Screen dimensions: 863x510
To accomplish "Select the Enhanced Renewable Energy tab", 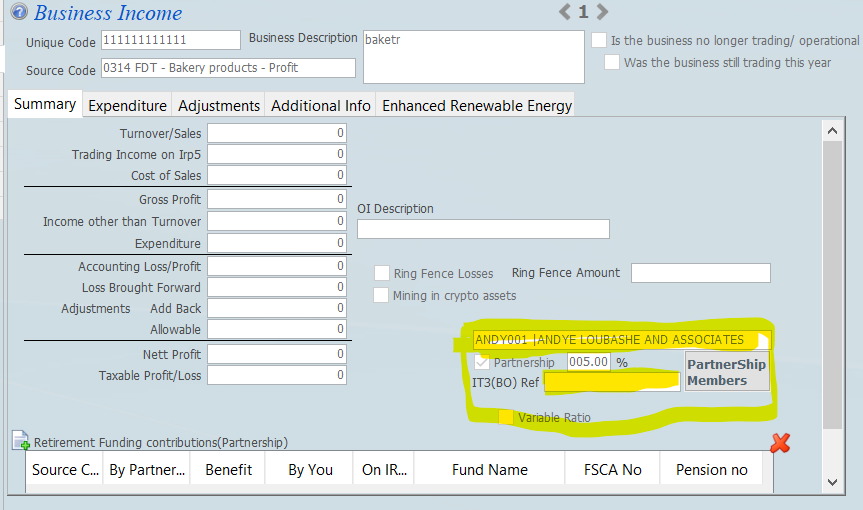I will click(x=477, y=105).
